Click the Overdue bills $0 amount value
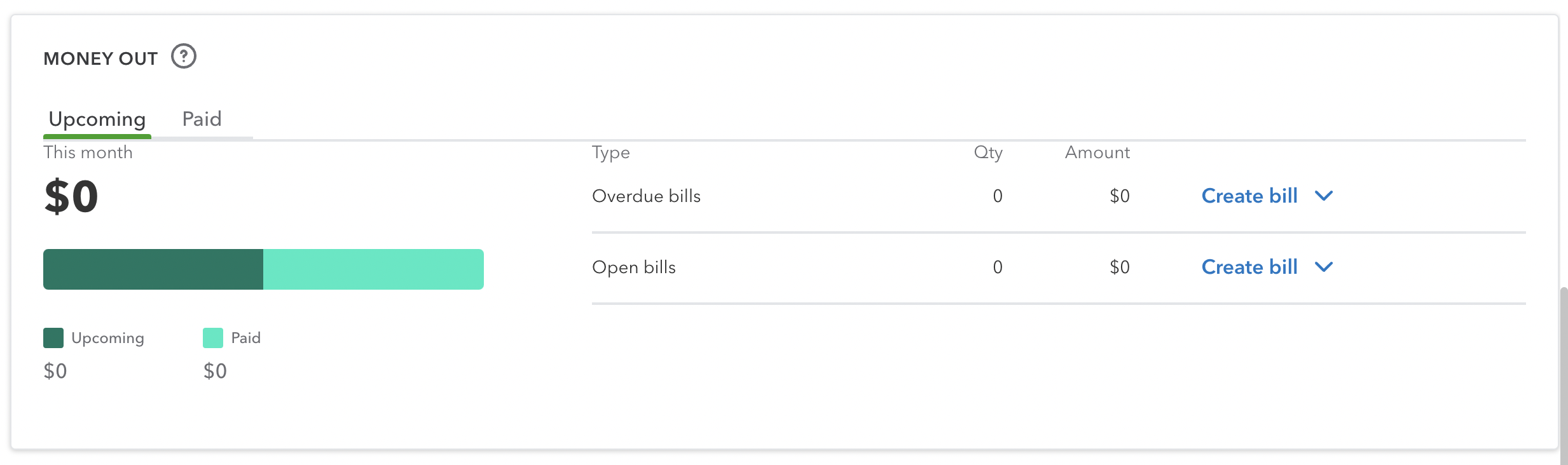The width and height of the screenshot is (1568, 465). pyautogui.click(x=1119, y=196)
